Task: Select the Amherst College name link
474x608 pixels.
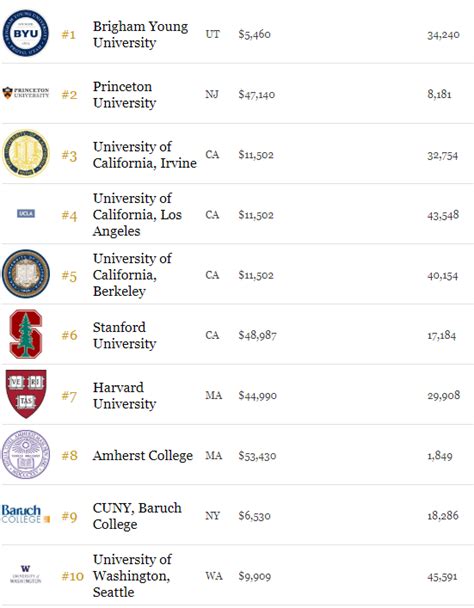Action: [x=143, y=456]
